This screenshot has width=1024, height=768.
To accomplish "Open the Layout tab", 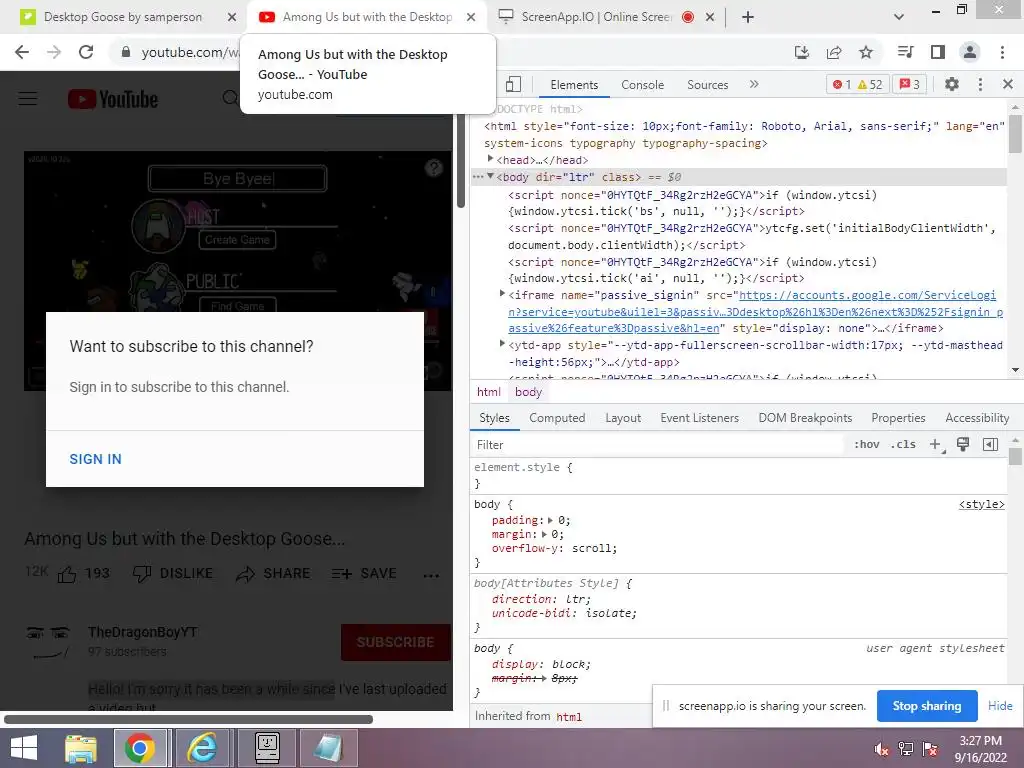I will coord(623,418).
